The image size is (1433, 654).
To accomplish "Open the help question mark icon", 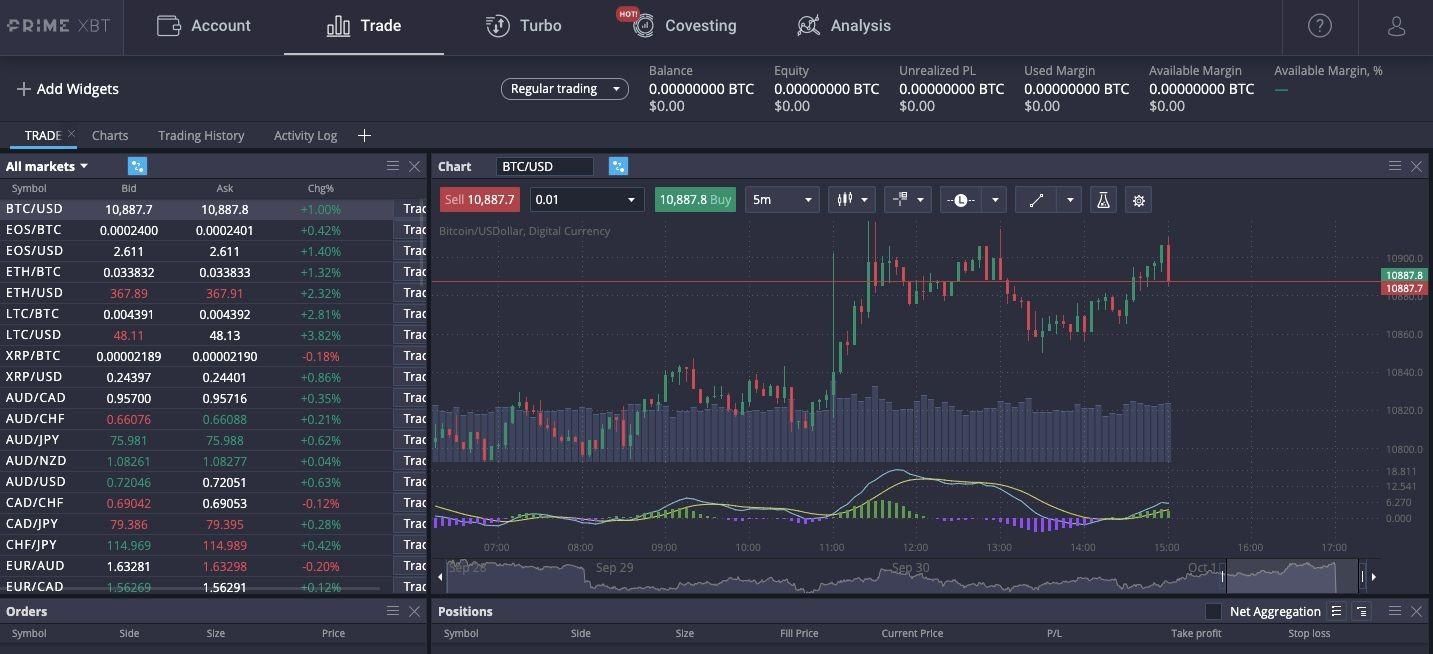I will 1319,27.
